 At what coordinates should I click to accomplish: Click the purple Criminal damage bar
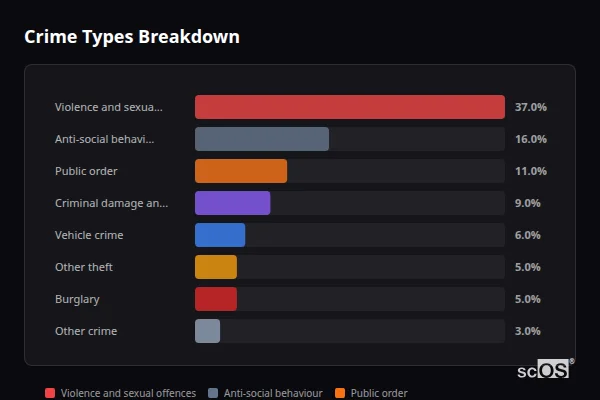[x=232, y=203]
